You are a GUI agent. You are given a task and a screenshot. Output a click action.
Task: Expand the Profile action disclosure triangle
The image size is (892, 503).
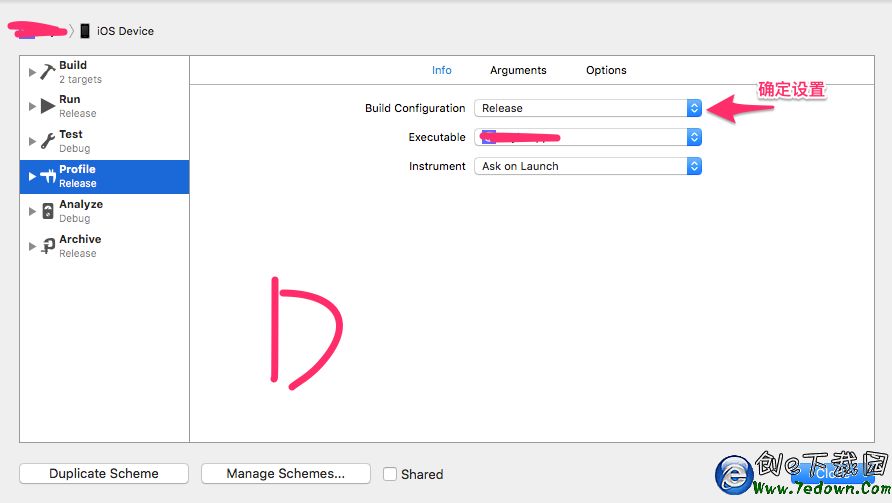tap(32, 176)
